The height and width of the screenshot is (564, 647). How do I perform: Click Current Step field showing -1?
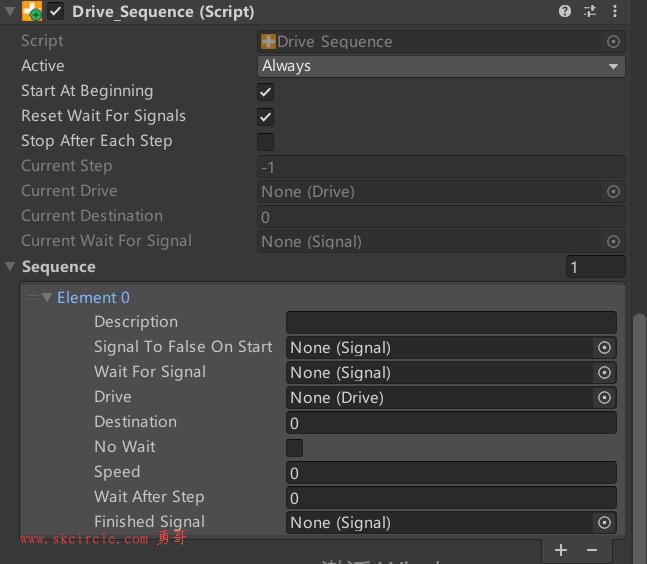441,167
